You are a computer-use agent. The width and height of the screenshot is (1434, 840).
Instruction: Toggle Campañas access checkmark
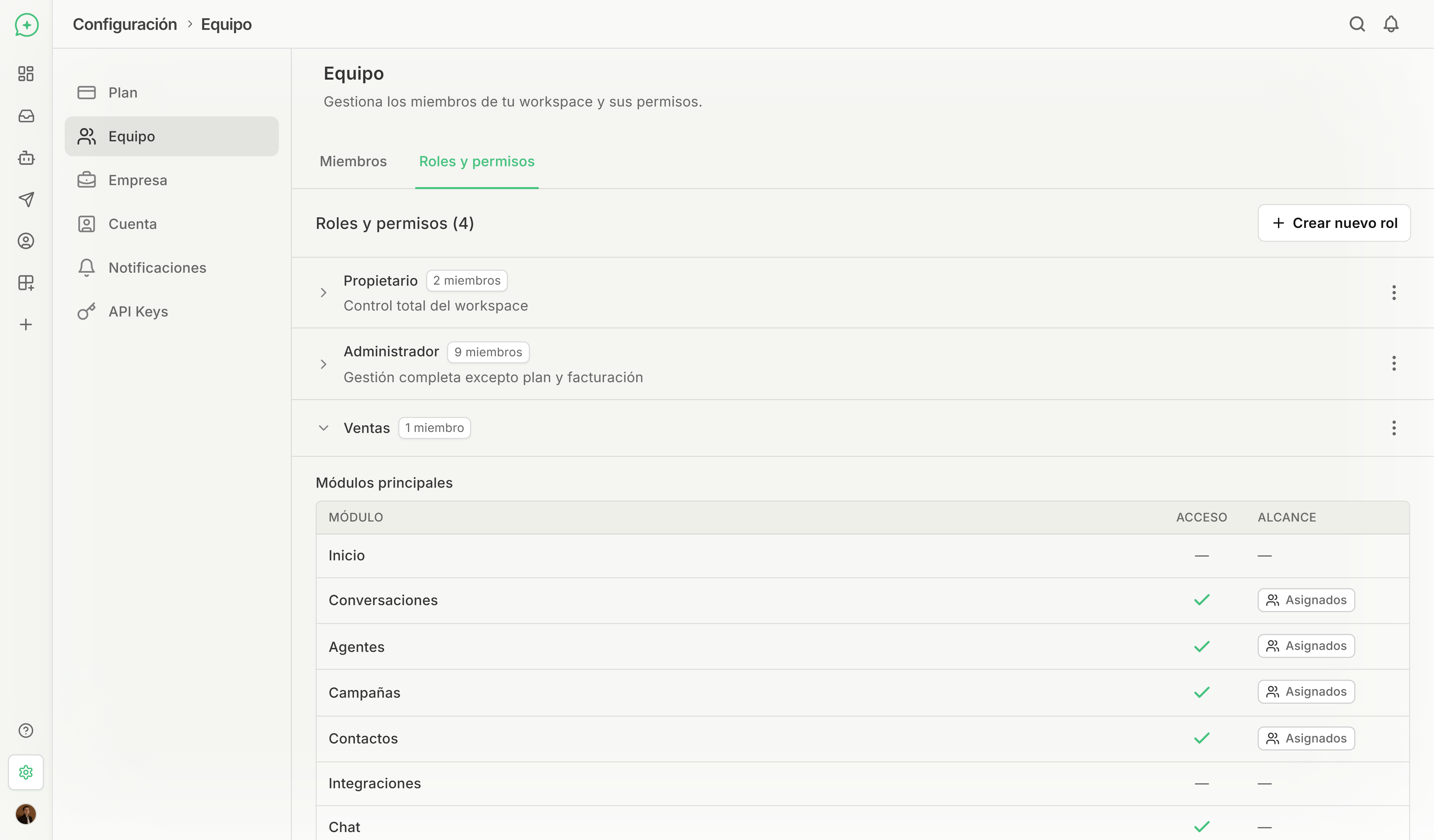(x=1201, y=692)
